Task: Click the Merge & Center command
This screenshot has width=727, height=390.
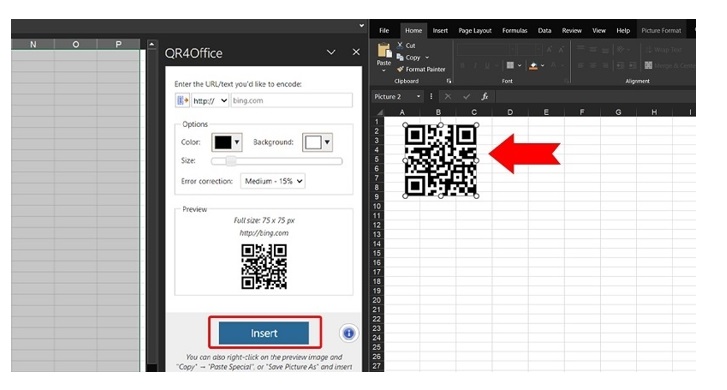Action: point(670,65)
